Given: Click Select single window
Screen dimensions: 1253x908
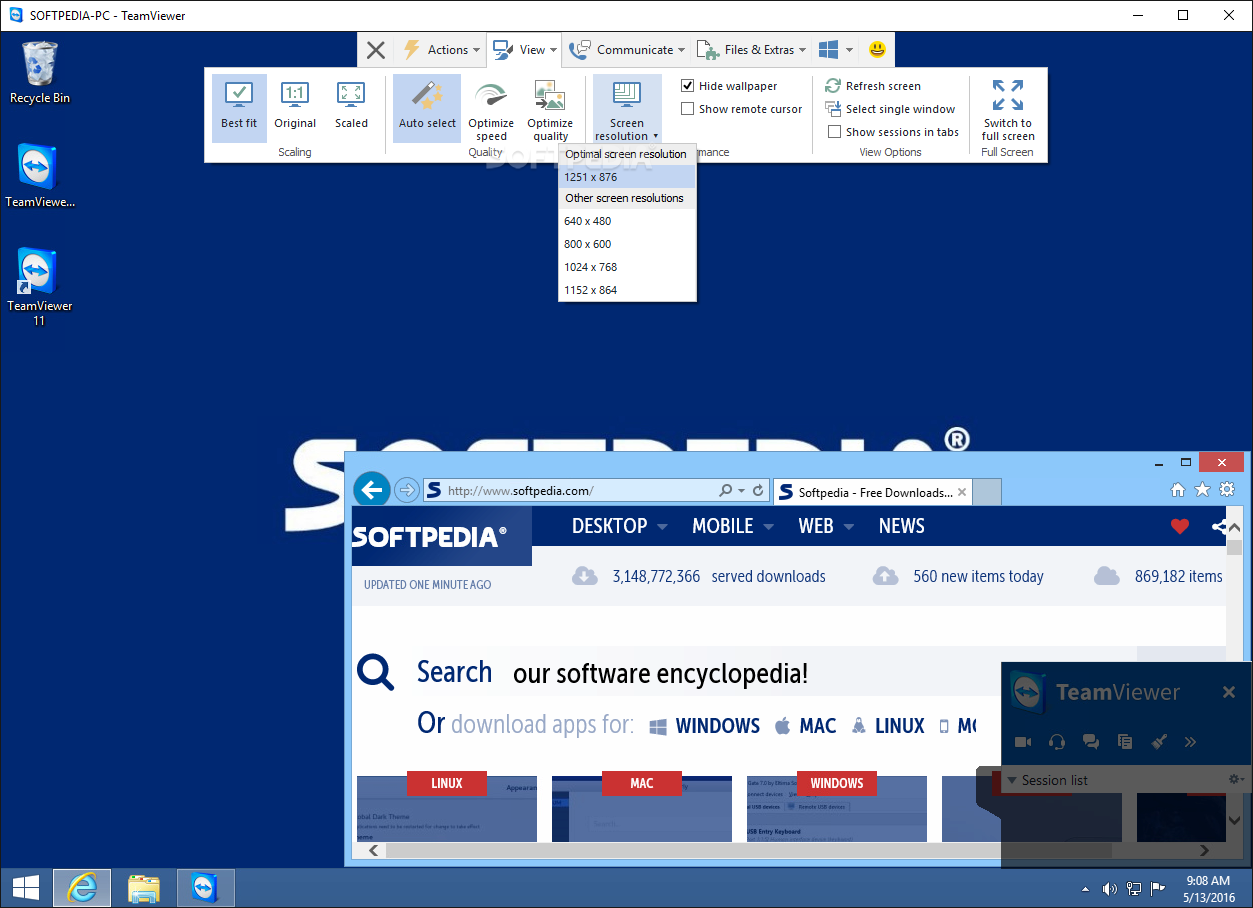Looking at the screenshot, I should [890, 109].
